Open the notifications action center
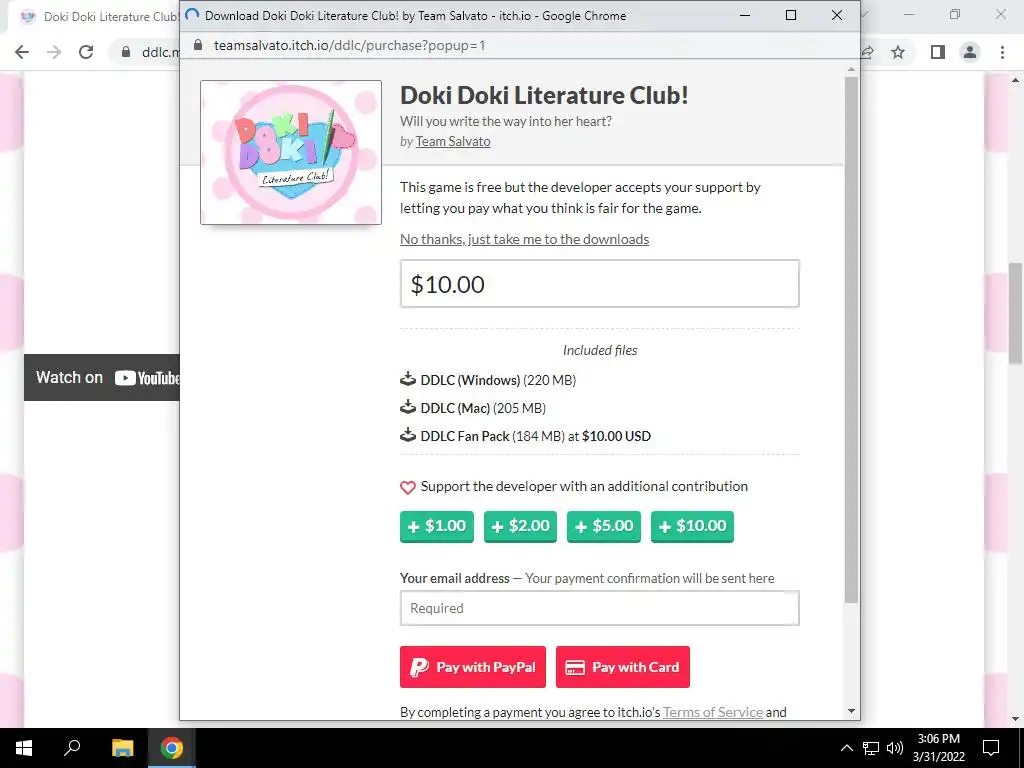The image size is (1024, 768). (991, 748)
